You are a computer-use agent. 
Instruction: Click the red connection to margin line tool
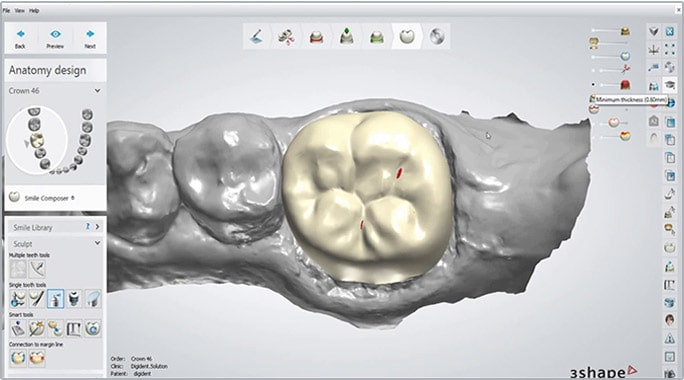37,358
